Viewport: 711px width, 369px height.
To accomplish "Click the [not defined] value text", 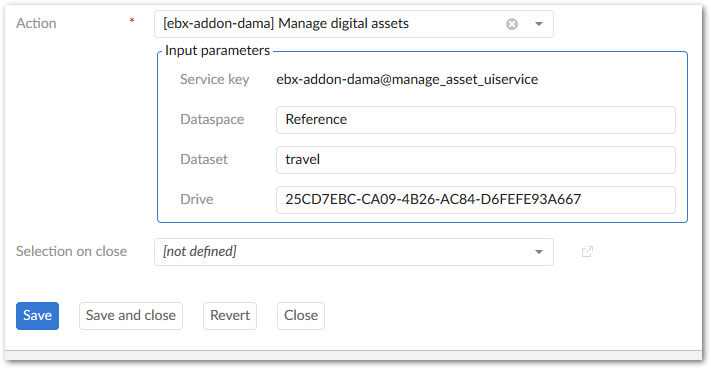I will pos(200,251).
